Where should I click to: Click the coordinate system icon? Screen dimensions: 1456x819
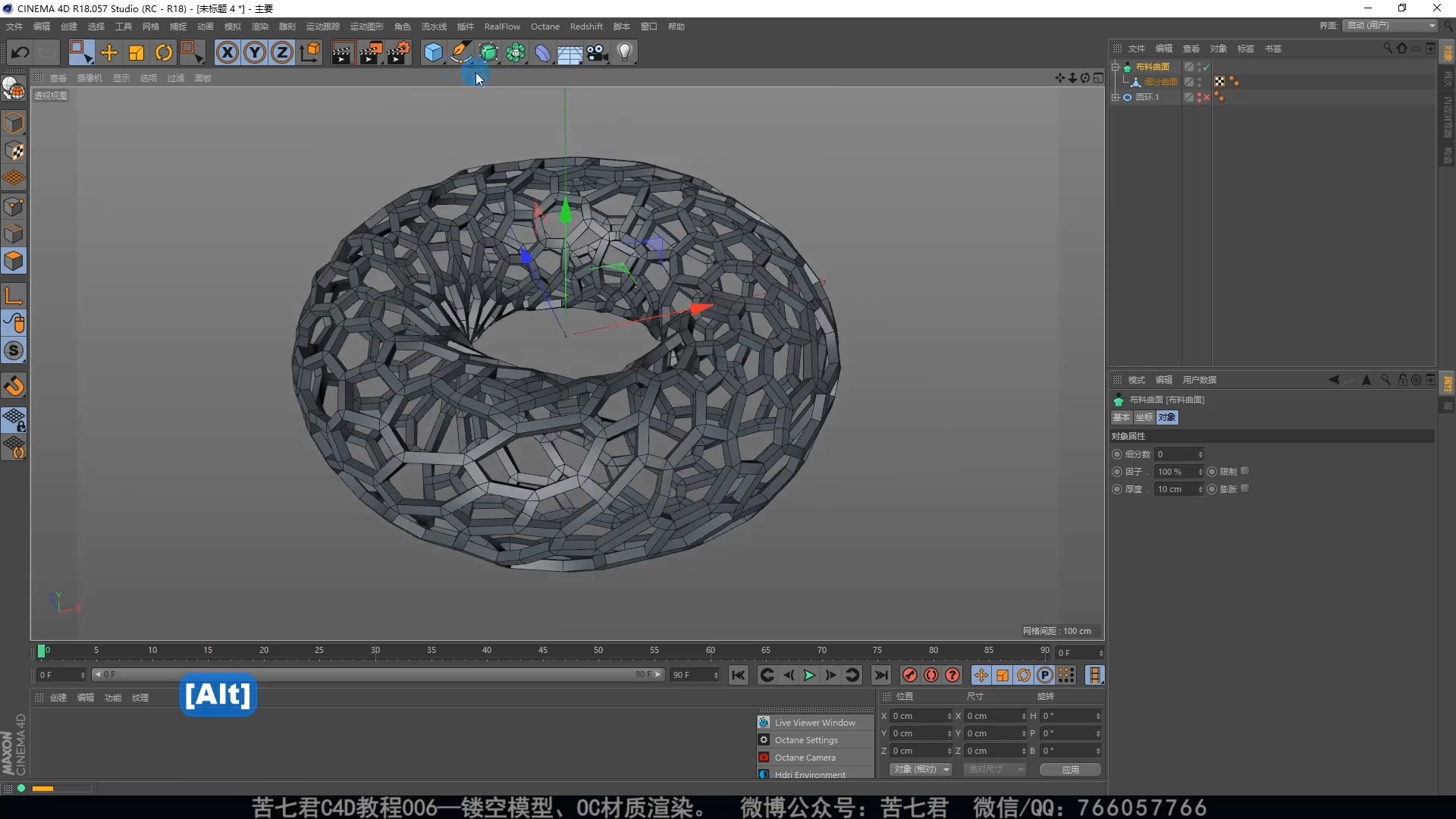(310, 52)
